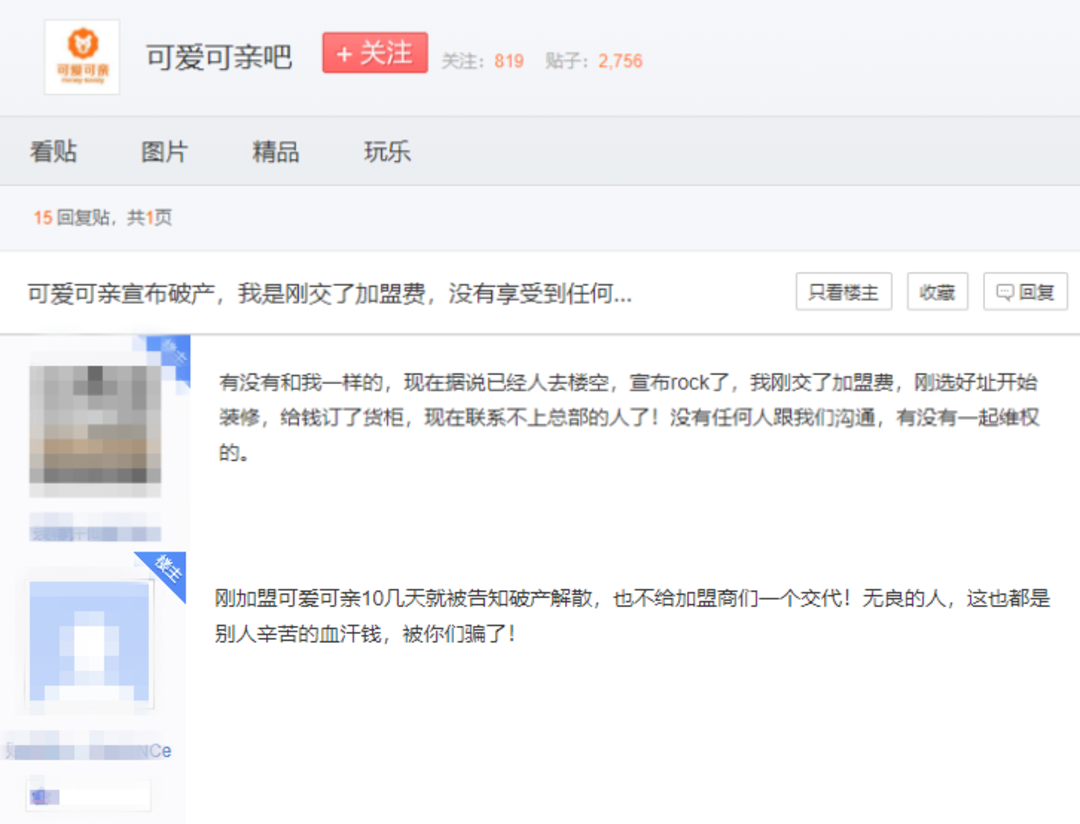Click the 只看楼主 button
The width and height of the screenshot is (1080, 824).
pyautogui.click(x=844, y=291)
